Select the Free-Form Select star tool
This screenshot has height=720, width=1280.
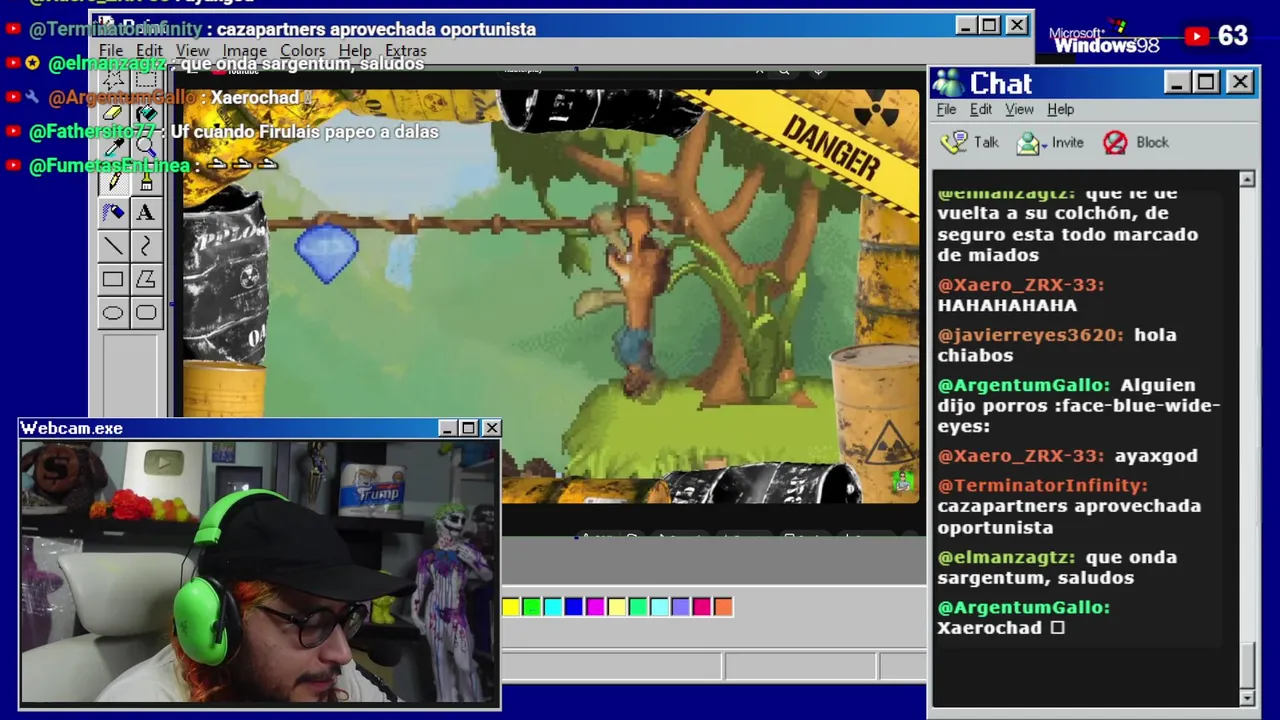tap(113, 81)
